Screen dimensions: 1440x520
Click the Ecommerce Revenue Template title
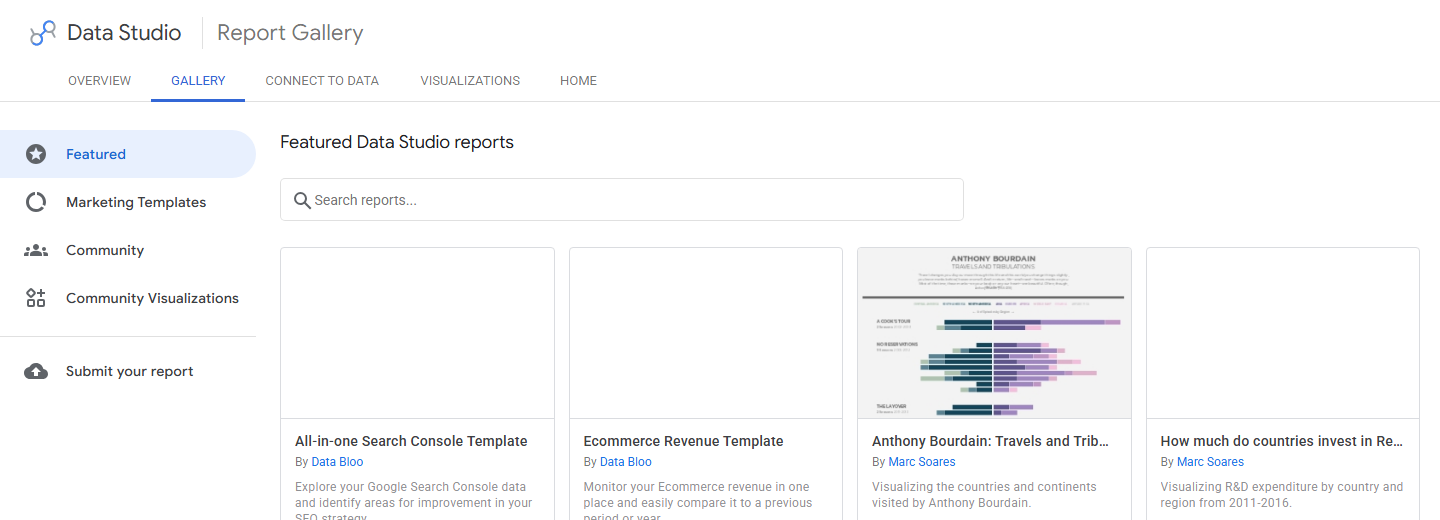tap(683, 441)
